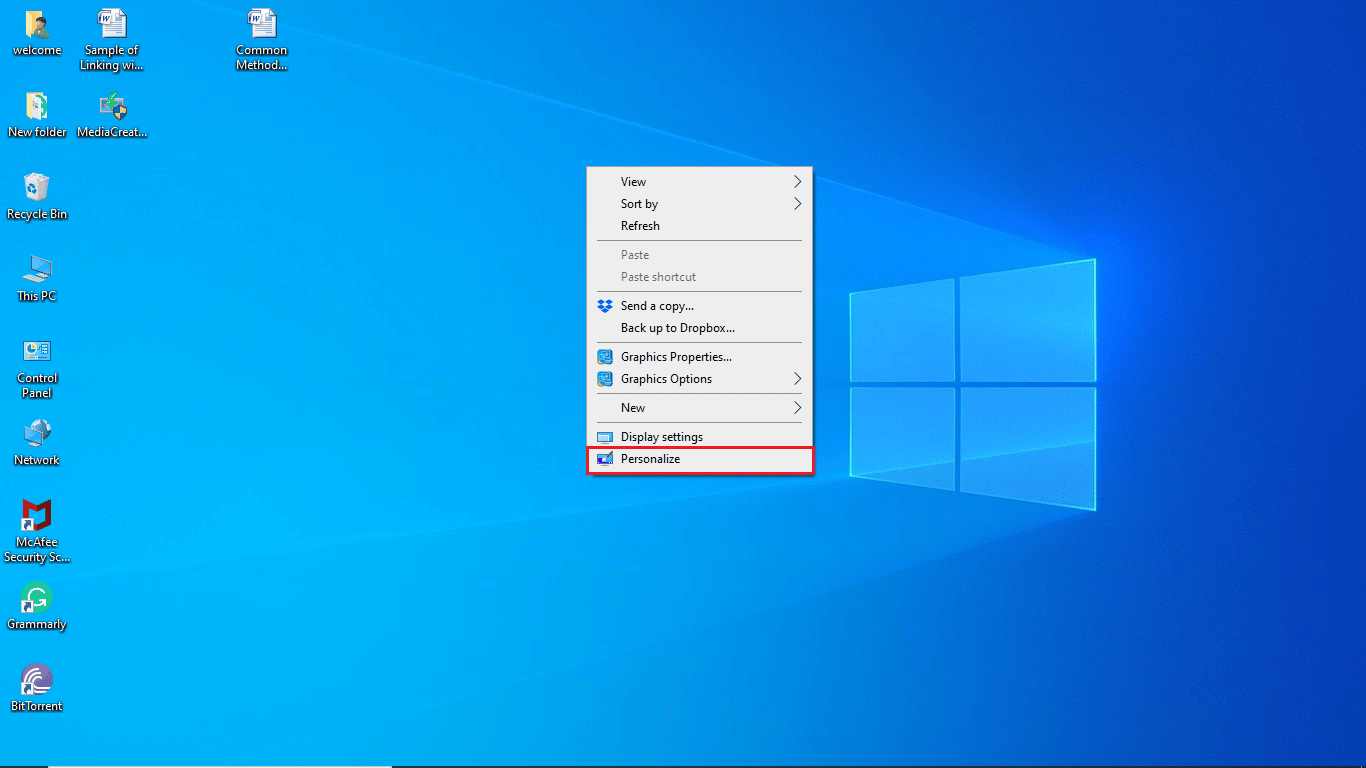Open Display settings from context menu
This screenshot has width=1366, height=768.
coord(700,437)
